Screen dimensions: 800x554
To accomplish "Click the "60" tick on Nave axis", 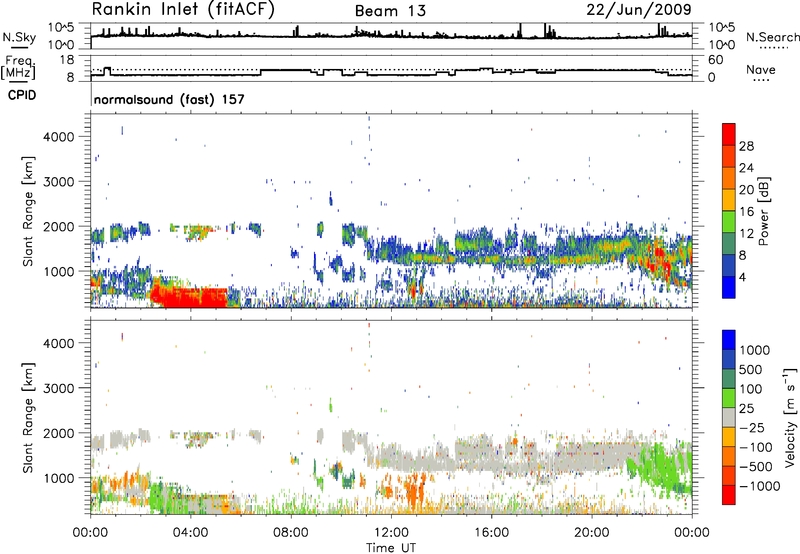I will (716, 60).
